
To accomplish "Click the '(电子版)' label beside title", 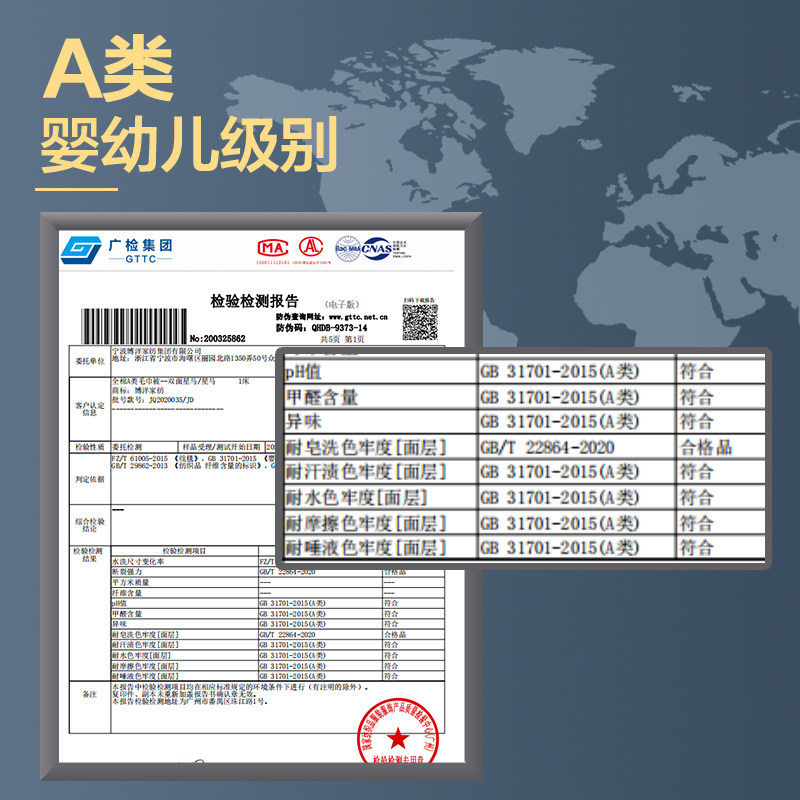I will click(x=342, y=304).
